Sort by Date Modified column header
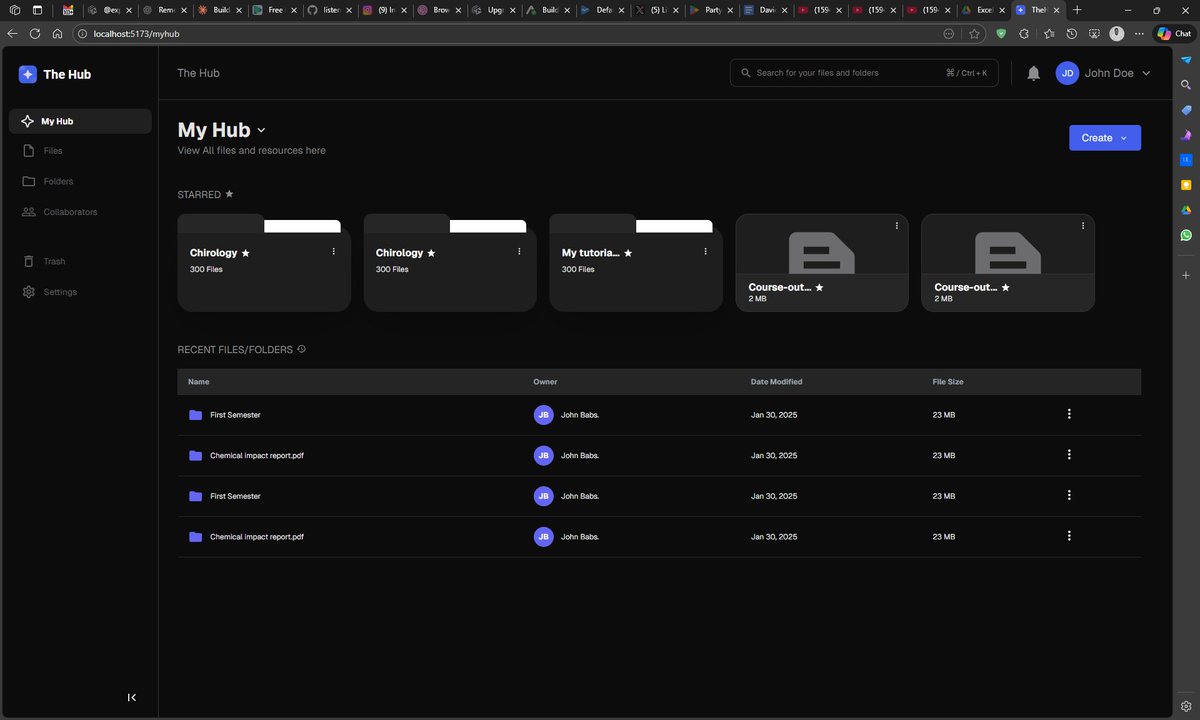Viewport: 1200px width, 720px height. point(776,382)
